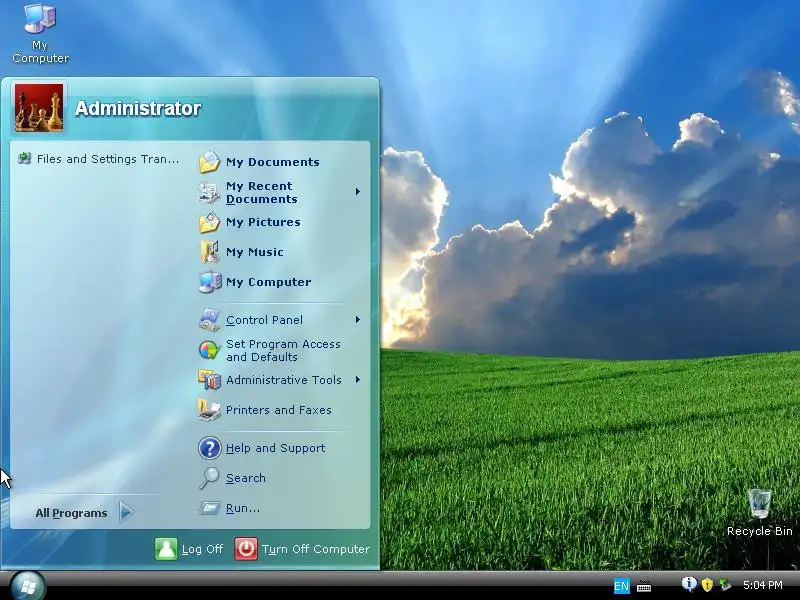Screen dimensions: 800x600
Task: Click the Log Off text
Action: point(203,549)
